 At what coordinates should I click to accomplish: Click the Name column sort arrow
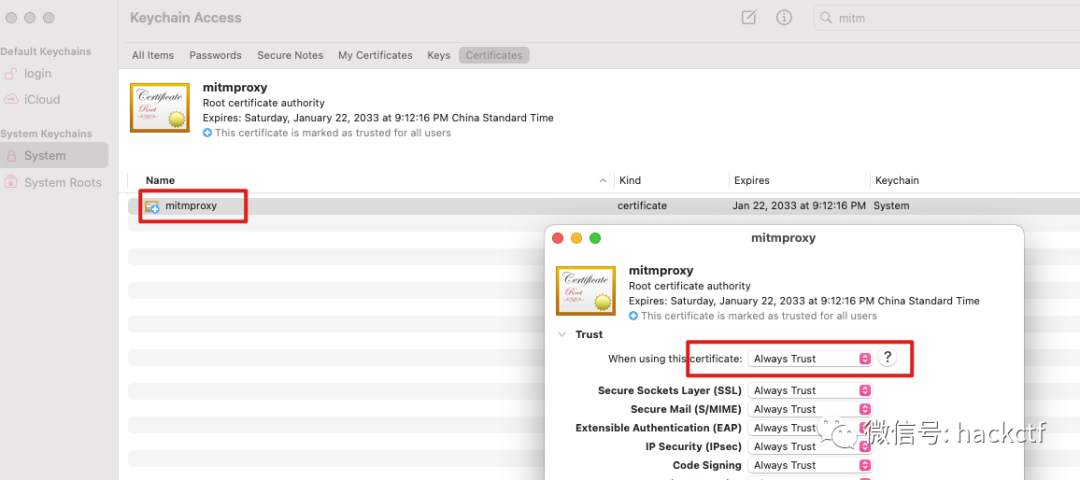point(603,180)
